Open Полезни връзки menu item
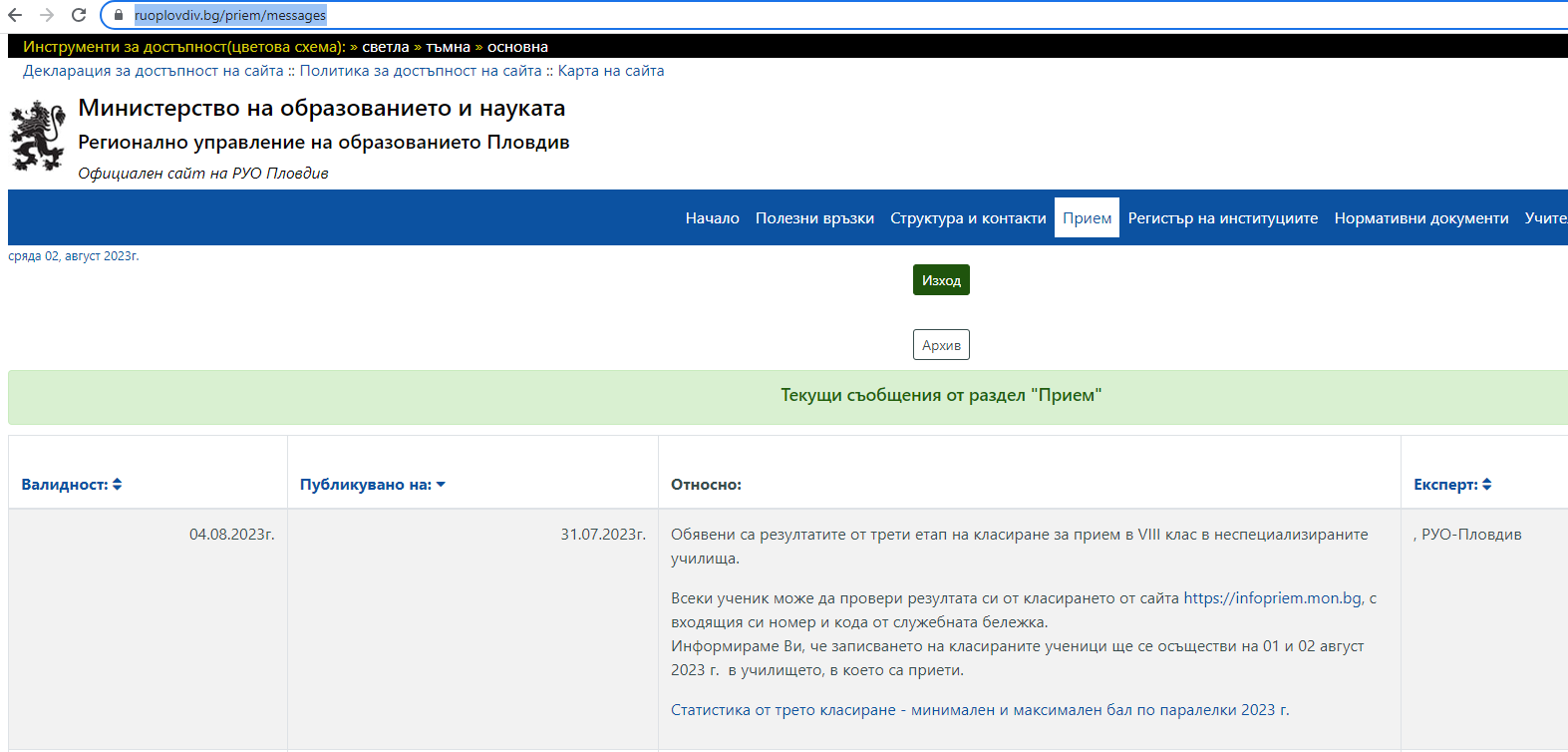1568x752 pixels. [814, 218]
